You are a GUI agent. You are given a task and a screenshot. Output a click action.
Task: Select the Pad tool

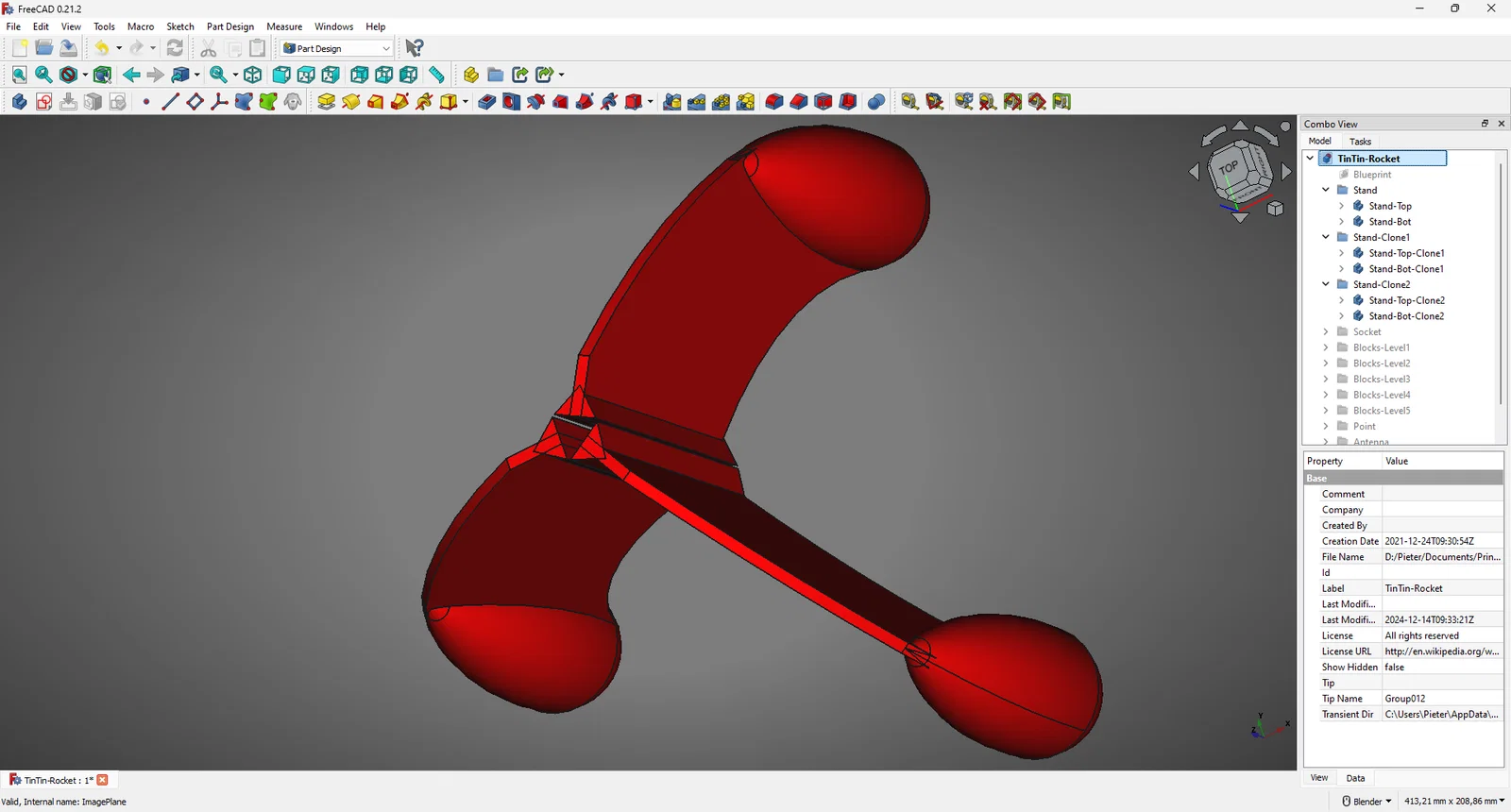pyautogui.click(x=327, y=102)
